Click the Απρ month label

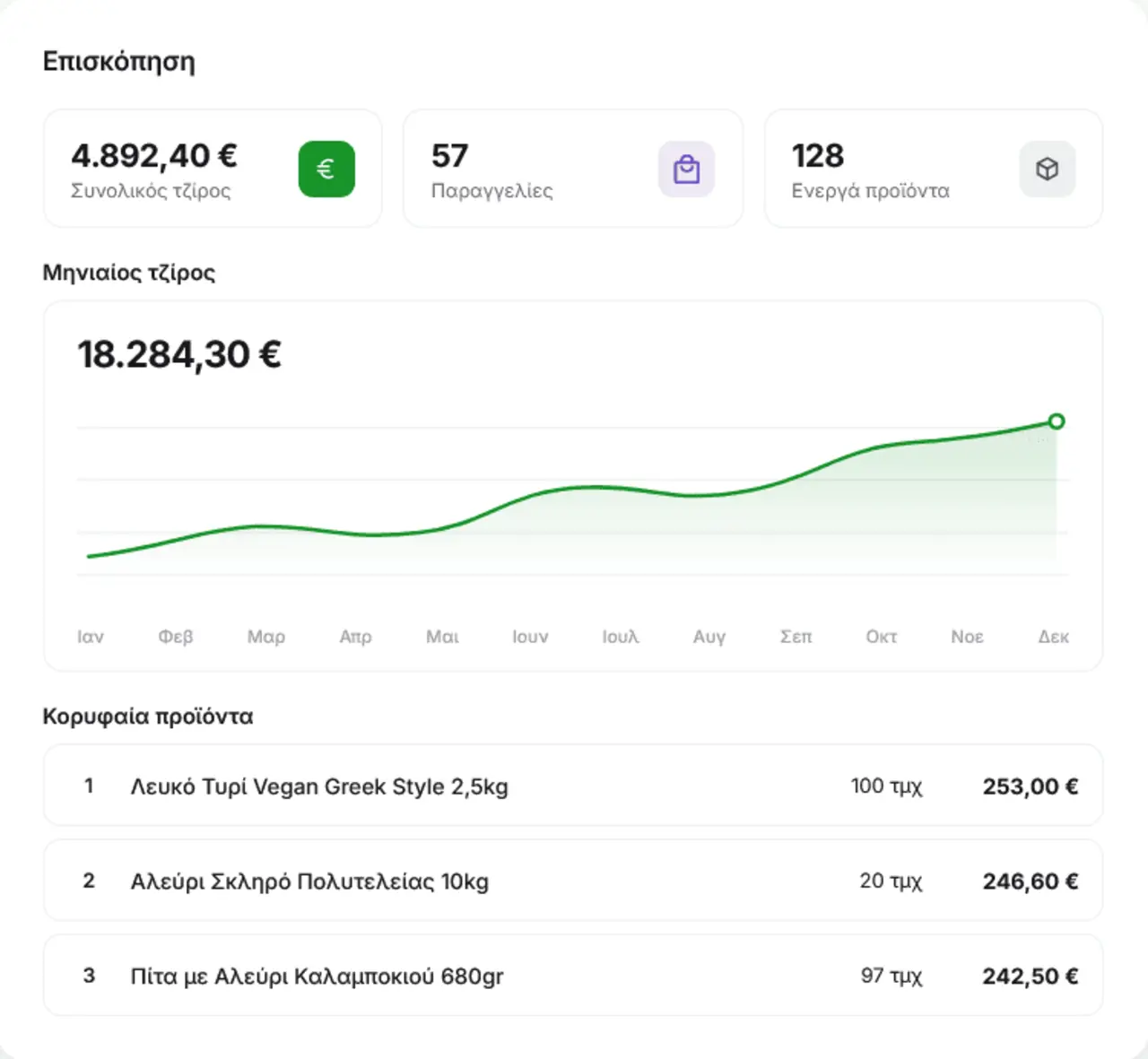[x=355, y=637]
